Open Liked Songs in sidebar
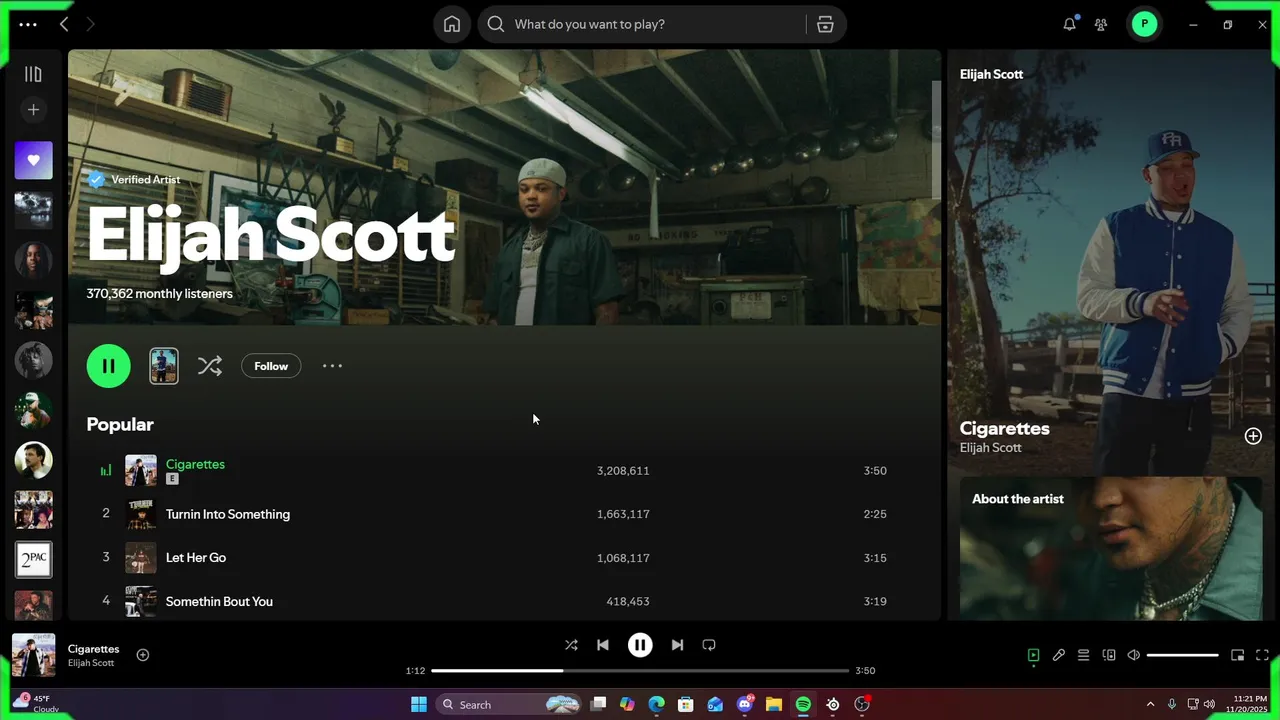The width and height of the screenshot is (1280, 720). [33, 160]
